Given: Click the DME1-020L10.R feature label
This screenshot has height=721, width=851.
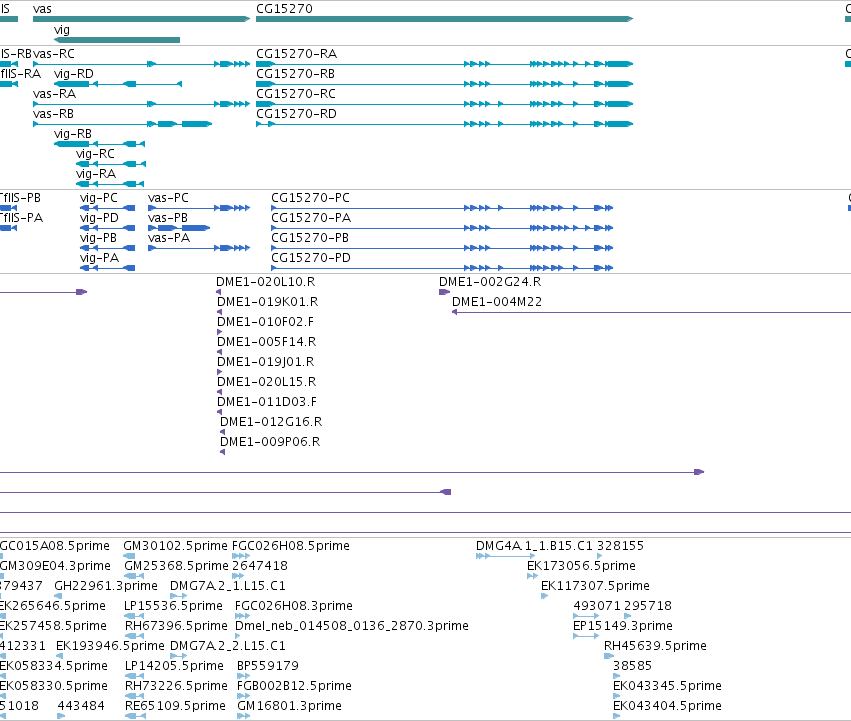Looking at the screenshot, I should (x=265, y=282).
